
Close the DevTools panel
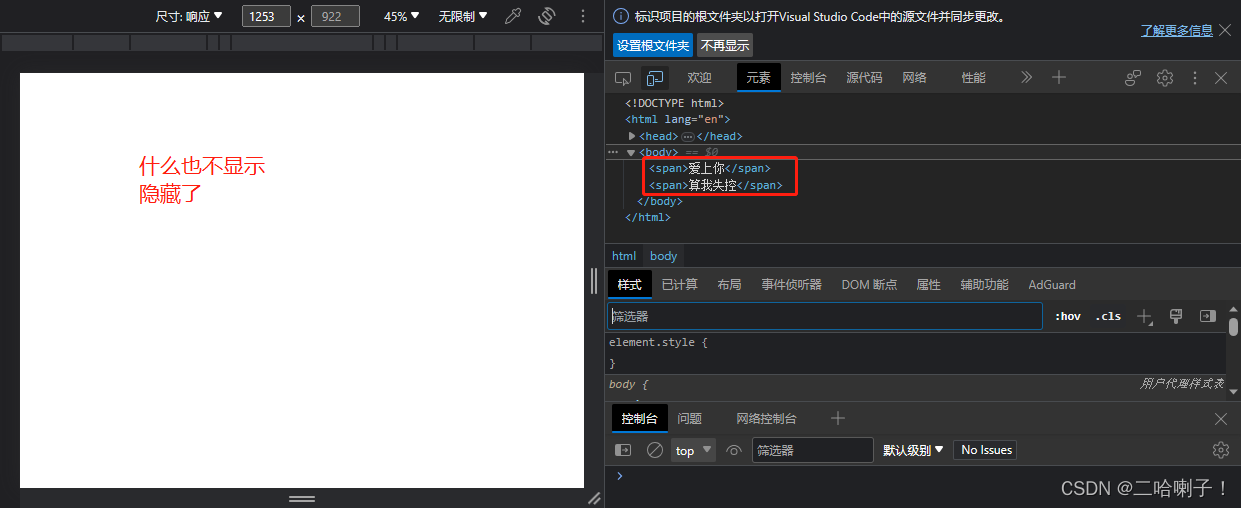point(1221,78)
